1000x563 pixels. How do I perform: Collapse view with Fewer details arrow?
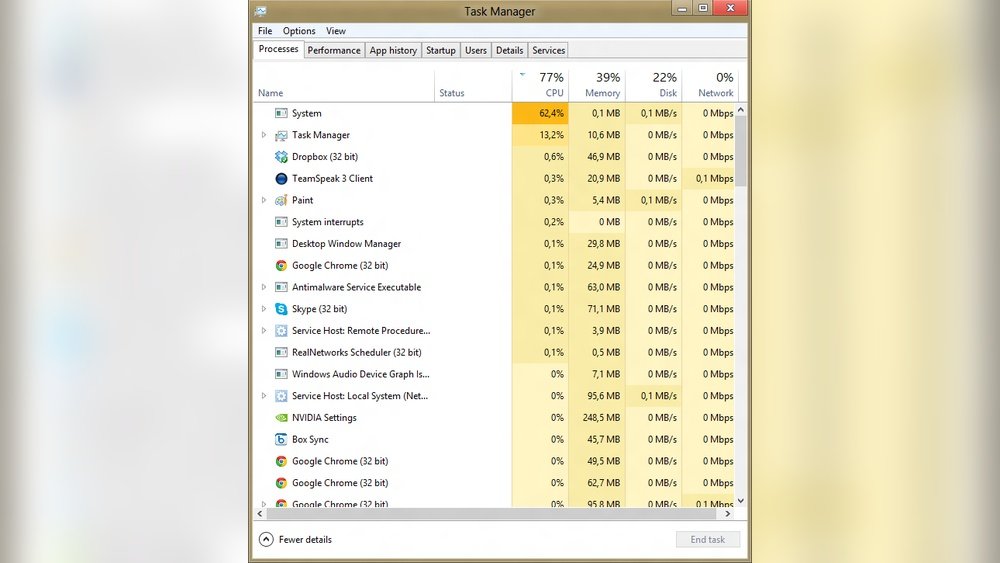click(x=266, y=539)
